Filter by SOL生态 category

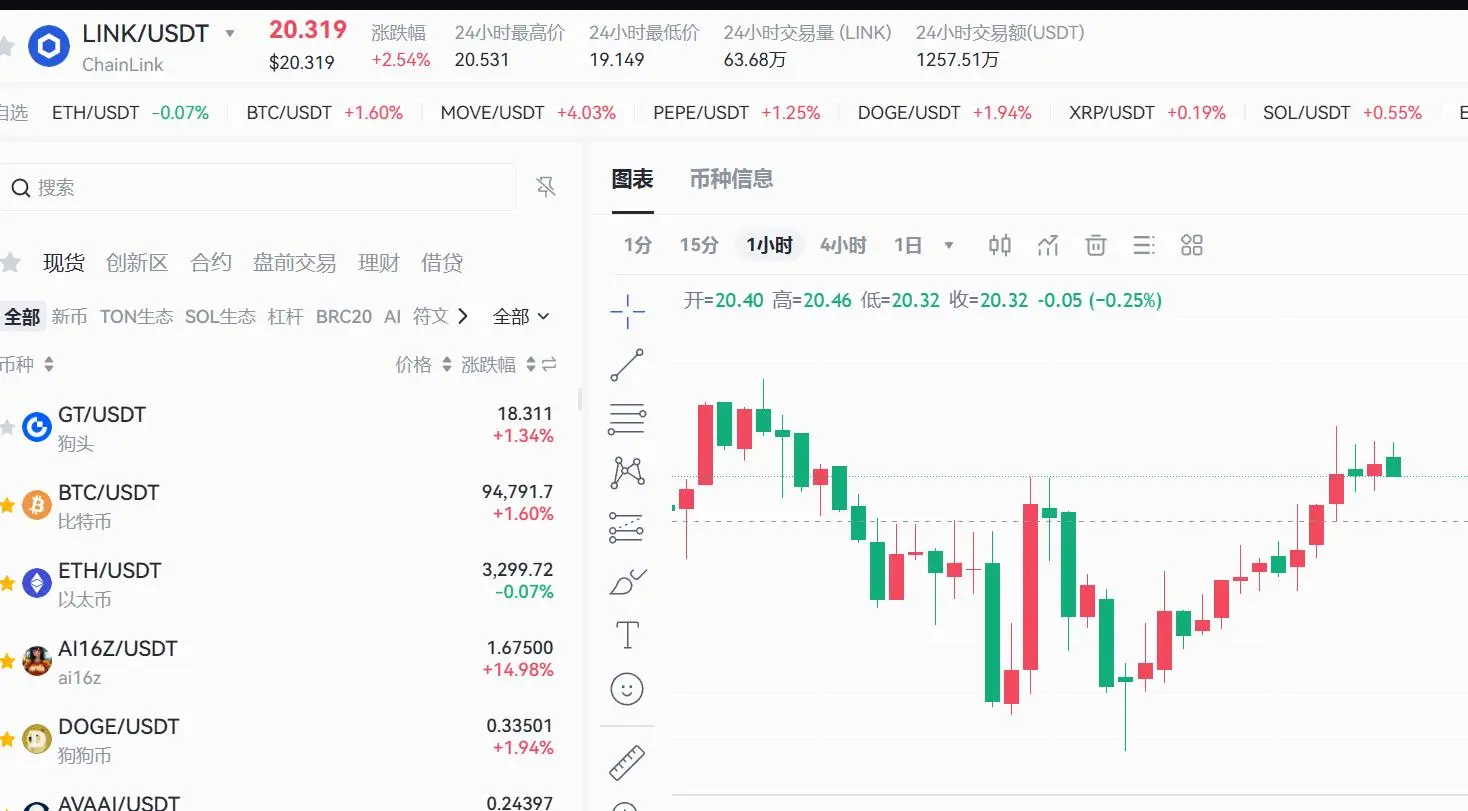220,316
